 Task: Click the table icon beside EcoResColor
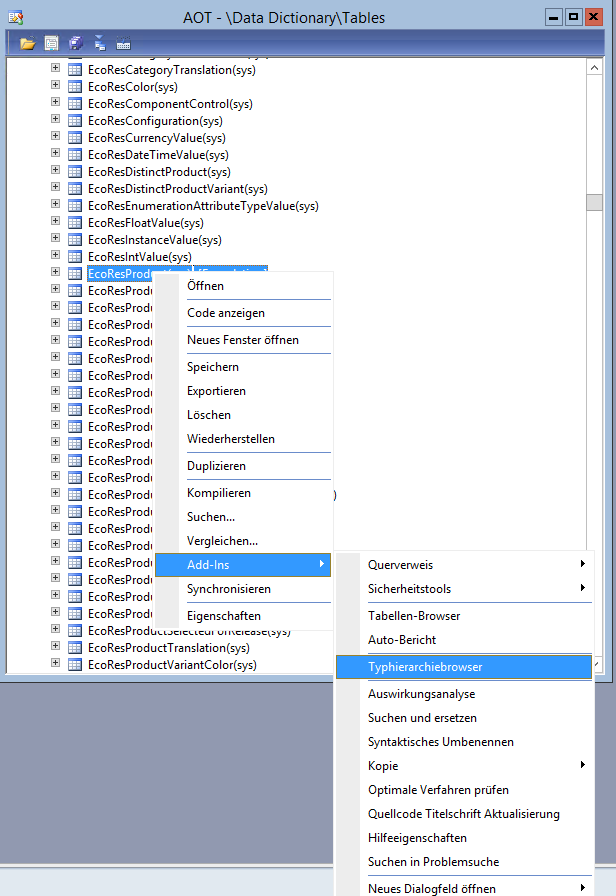(75, 87)
